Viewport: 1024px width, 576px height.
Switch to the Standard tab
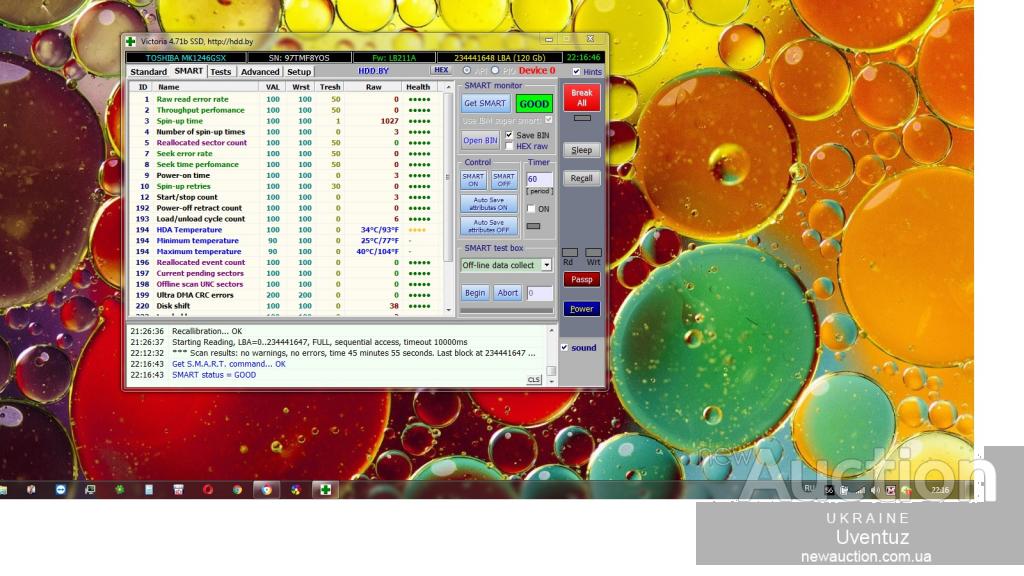click(148, 71)
